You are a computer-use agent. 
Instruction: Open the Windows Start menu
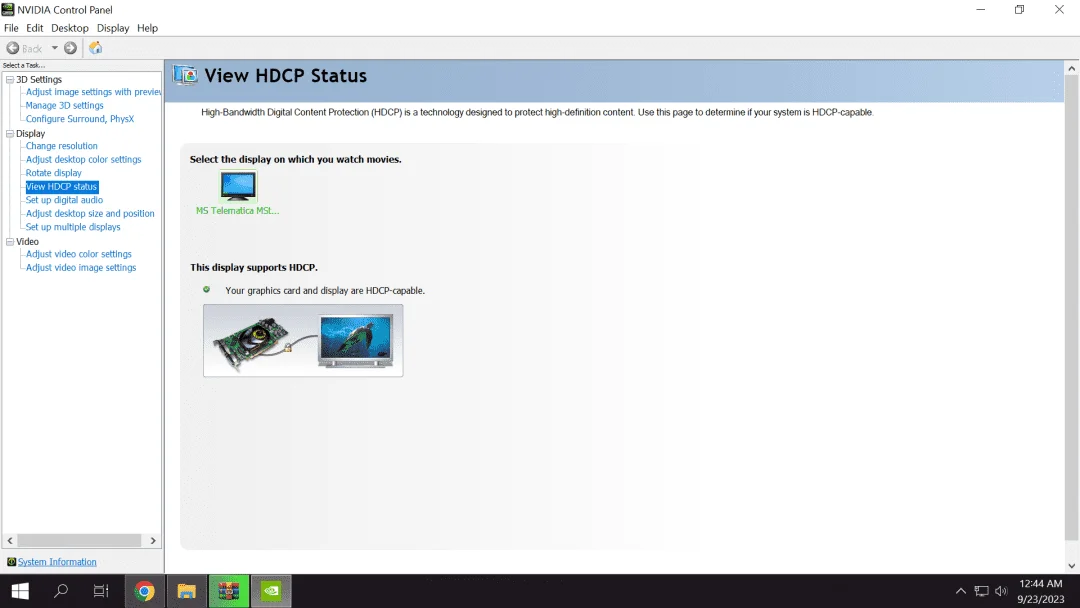[20, 591]
